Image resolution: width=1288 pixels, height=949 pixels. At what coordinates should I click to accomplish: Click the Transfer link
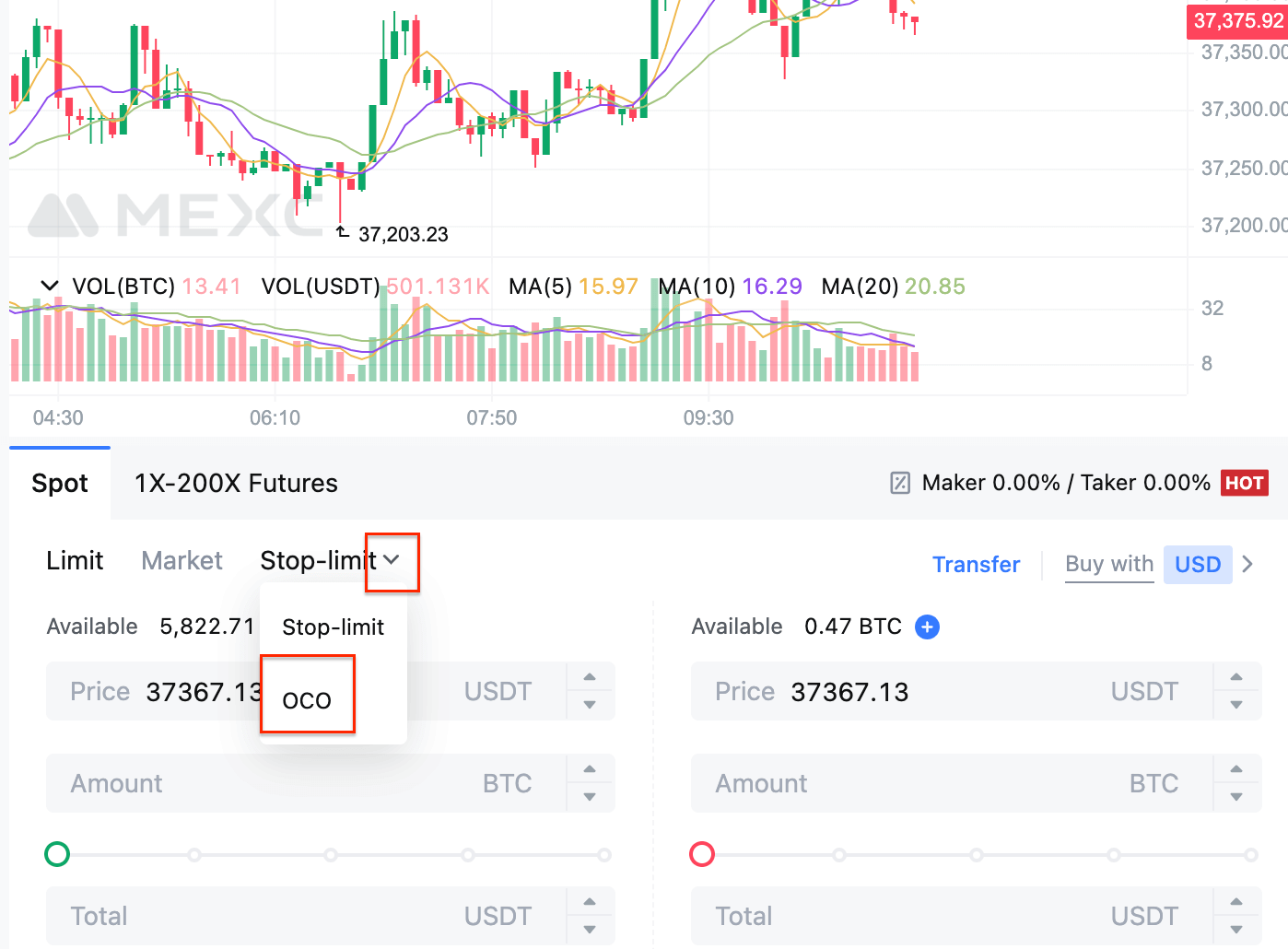[x=976, y=564]
